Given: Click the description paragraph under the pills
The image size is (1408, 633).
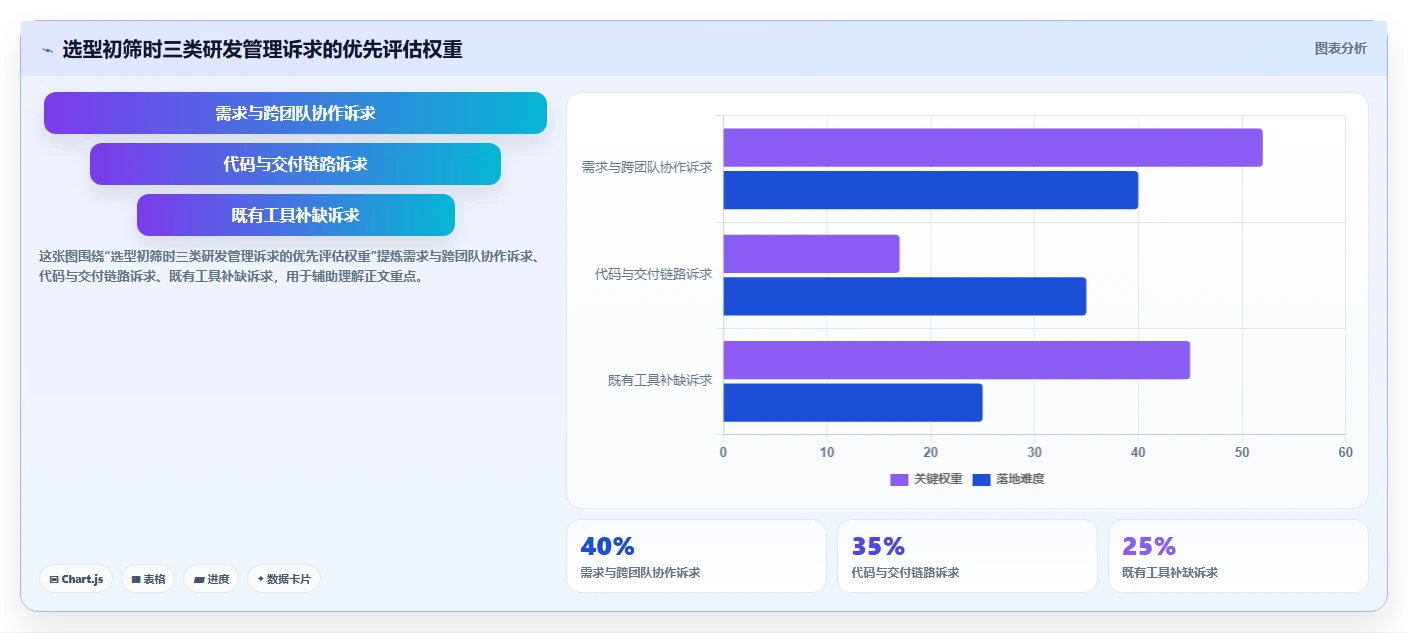Looking at the screenshot, I should click(x=291, y=267).
